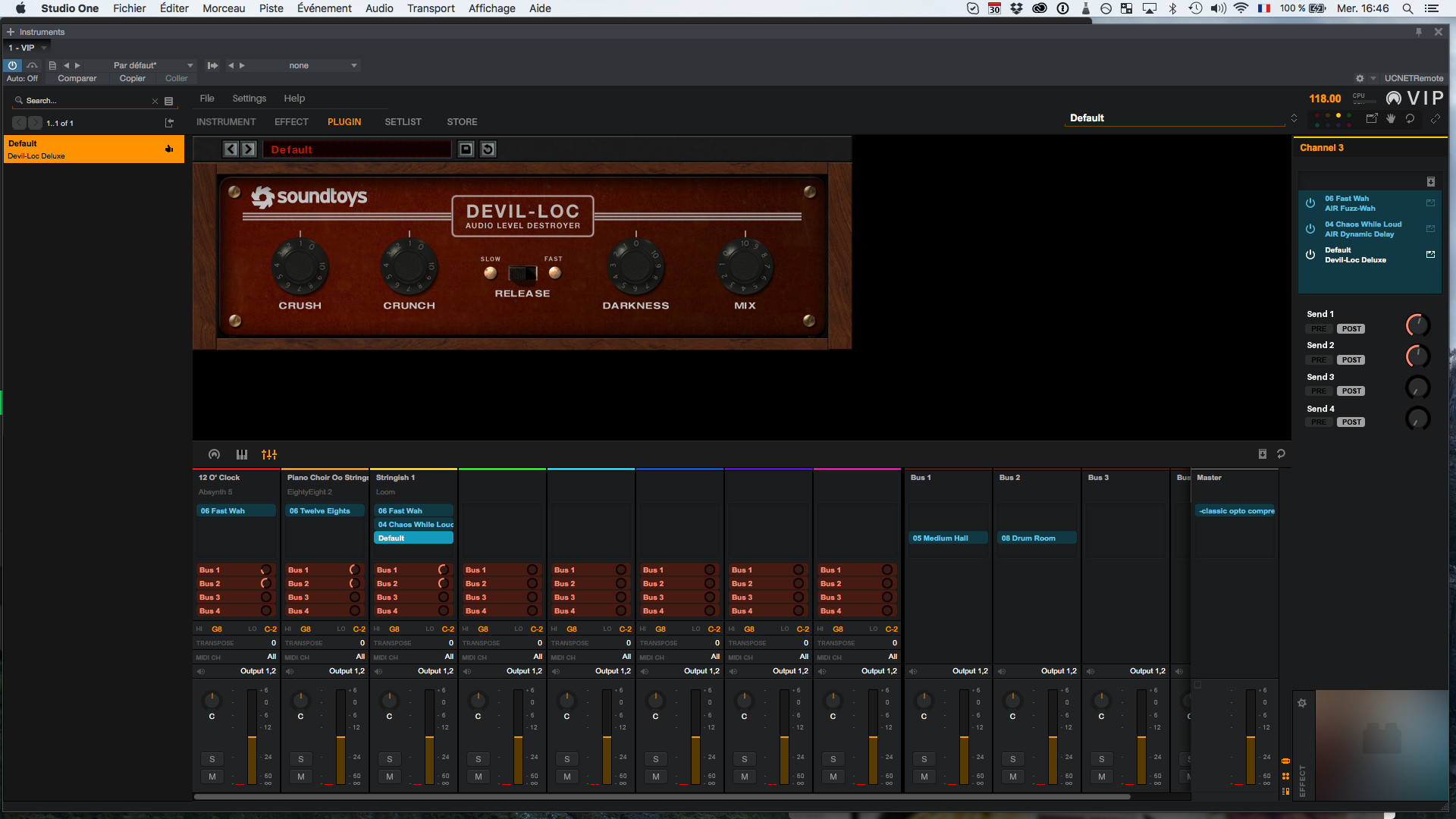Image resolution: width=1456 pixels, height=819 pixels.
Task: Open the Transport menu
Action: point(430,8)
